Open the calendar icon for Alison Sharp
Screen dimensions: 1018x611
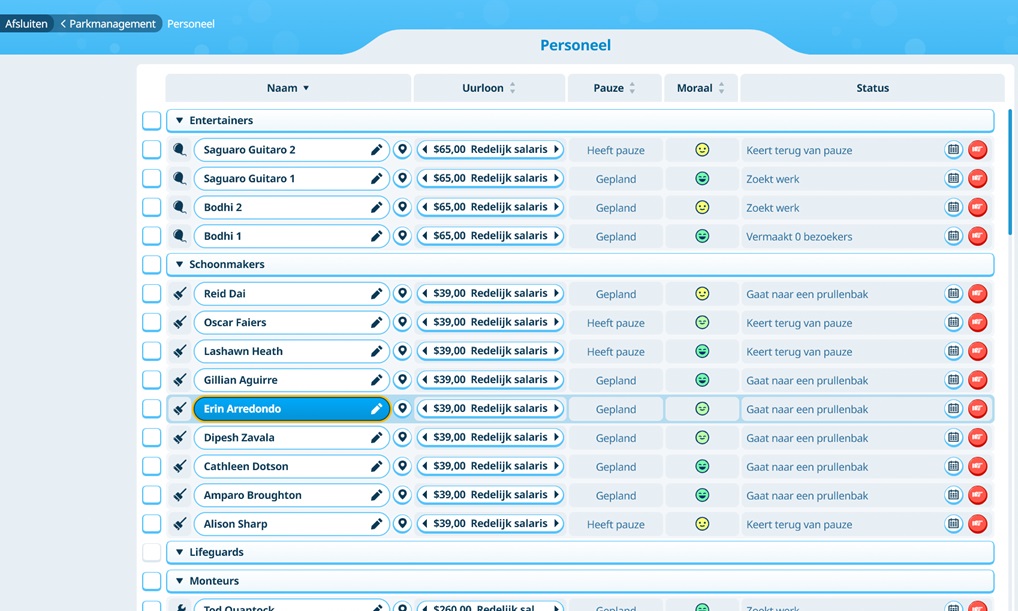coord(953,524)
